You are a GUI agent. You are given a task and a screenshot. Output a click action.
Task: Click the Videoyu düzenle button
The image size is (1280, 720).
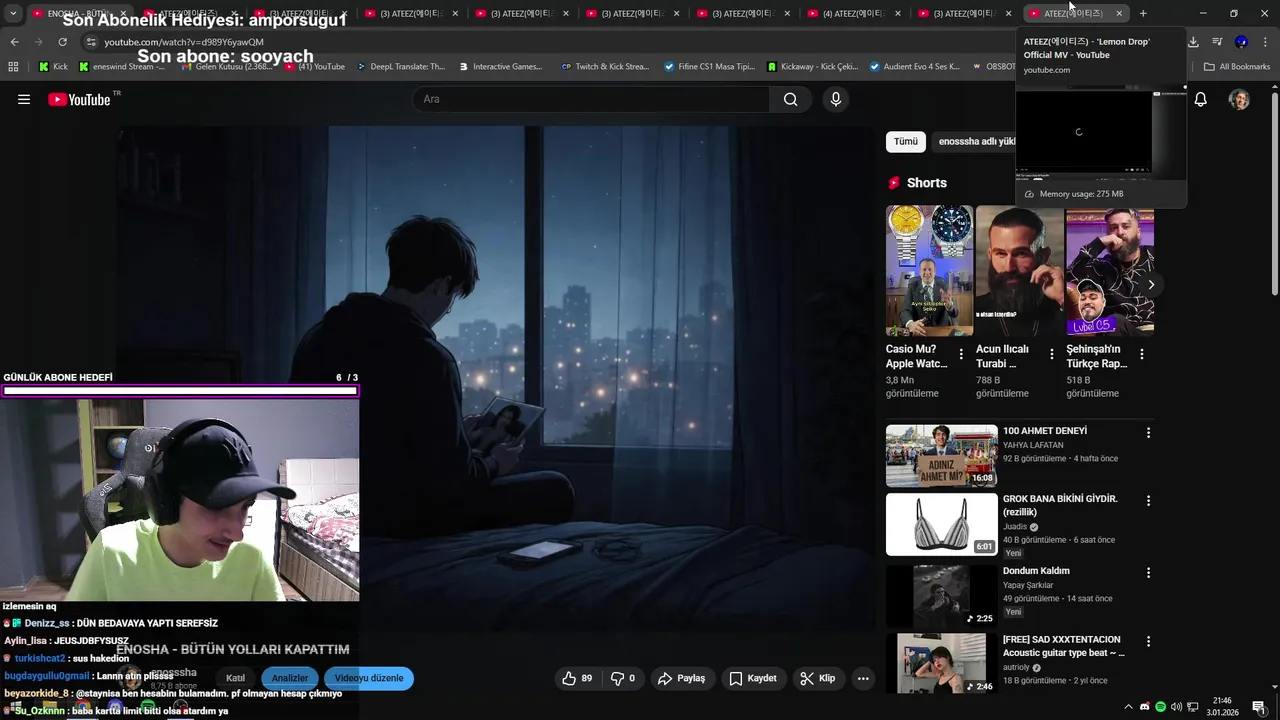(x=369, y=678)
